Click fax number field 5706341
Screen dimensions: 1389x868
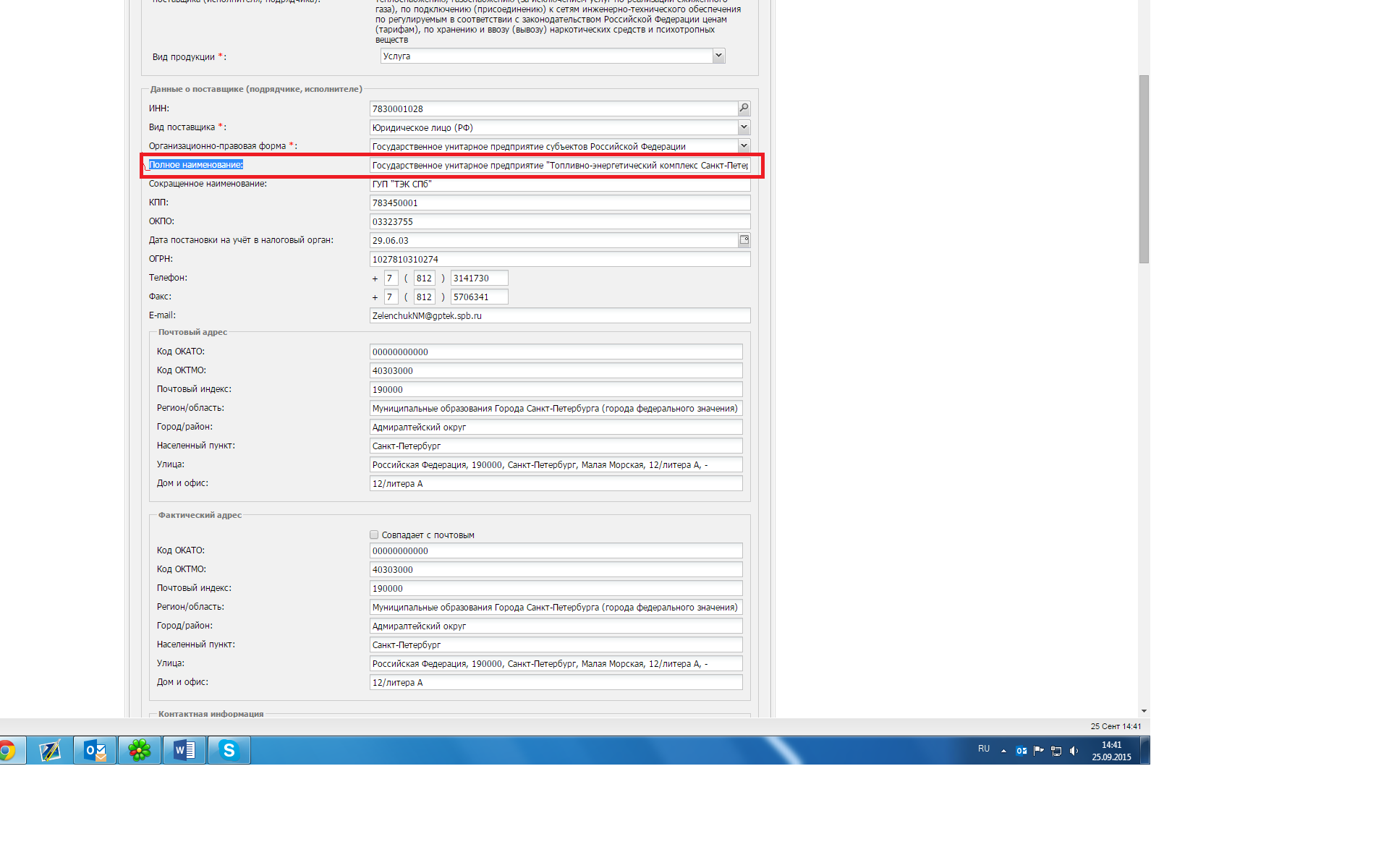[479, 297]
